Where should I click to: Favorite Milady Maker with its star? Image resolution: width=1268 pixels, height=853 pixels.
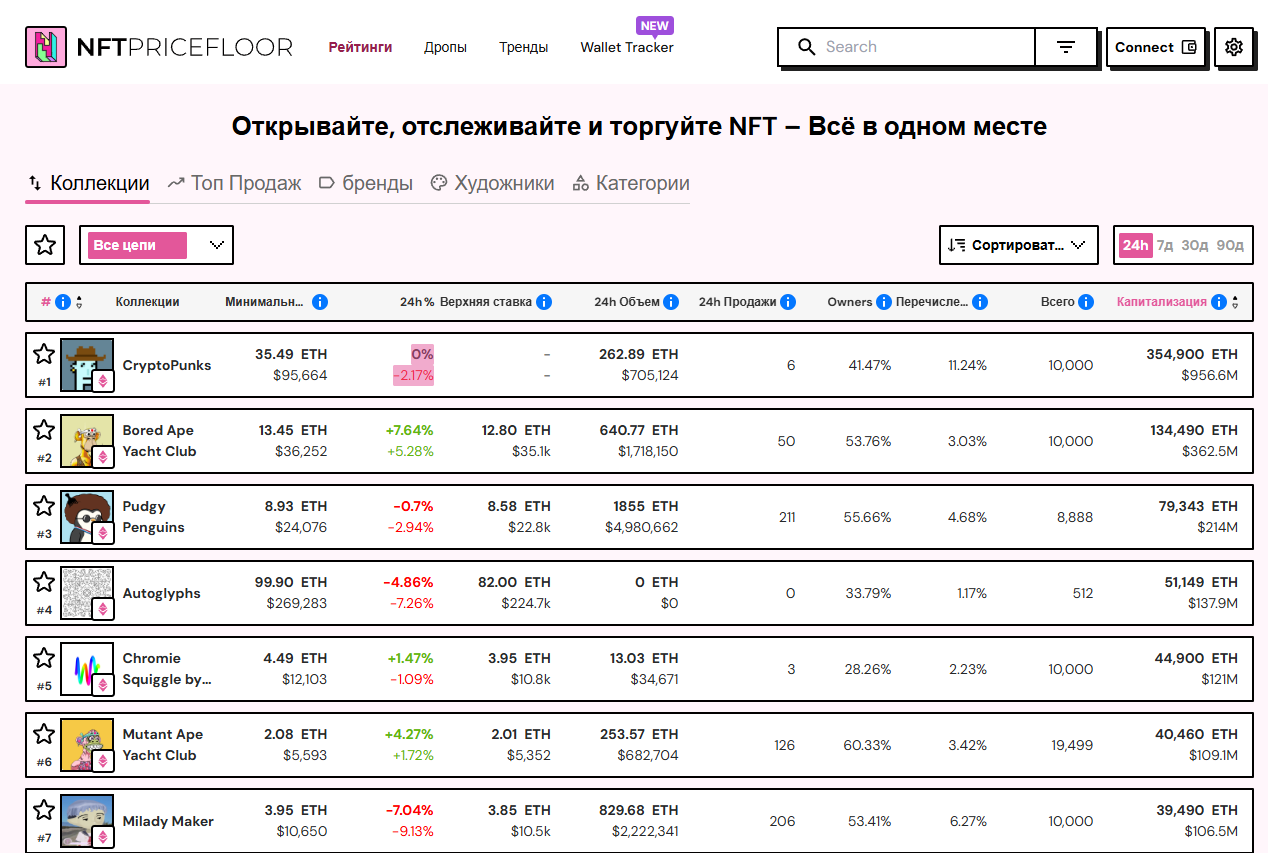(44, 810)
